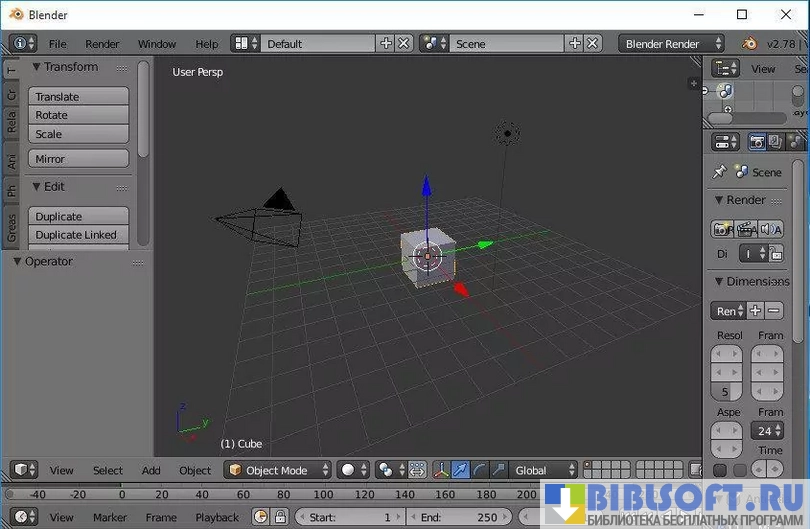Delete the Scene with X button

pyautogui.click(x=593, y=44)
